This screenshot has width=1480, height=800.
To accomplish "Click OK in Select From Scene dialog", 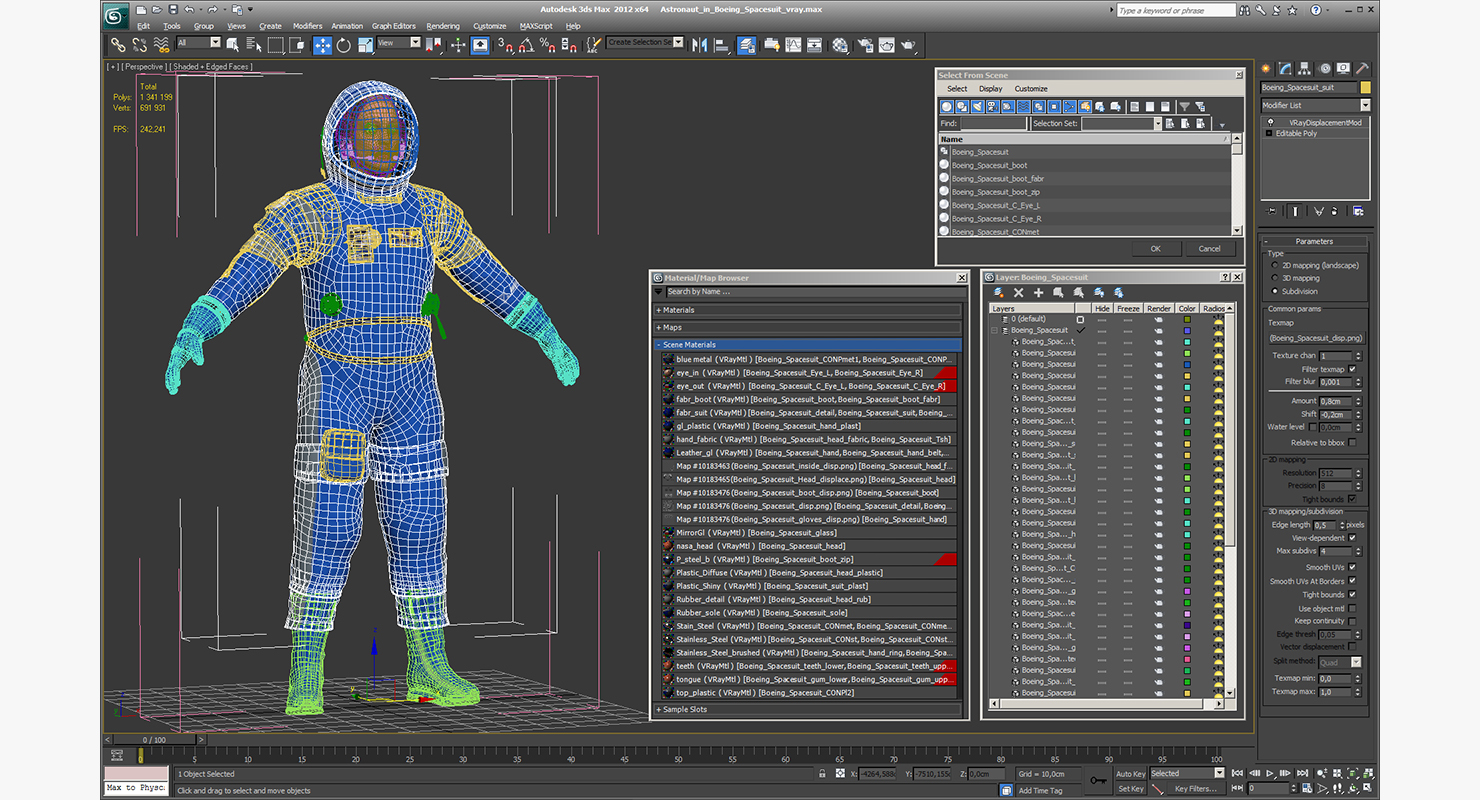I will tap(1156, 249).
